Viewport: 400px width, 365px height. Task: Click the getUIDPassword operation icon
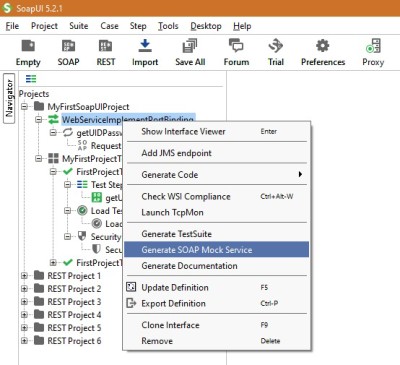(x=68, y=133)
